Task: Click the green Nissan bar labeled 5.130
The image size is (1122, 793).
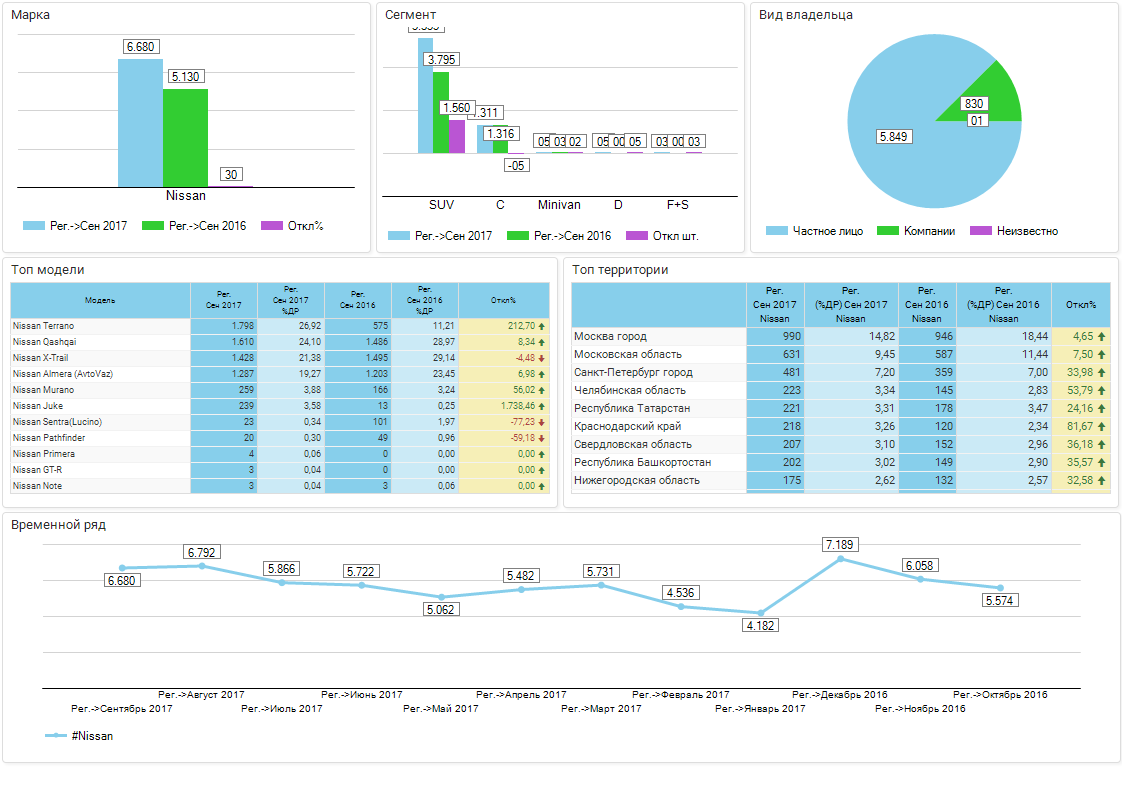Action: [x=185, y=138]
